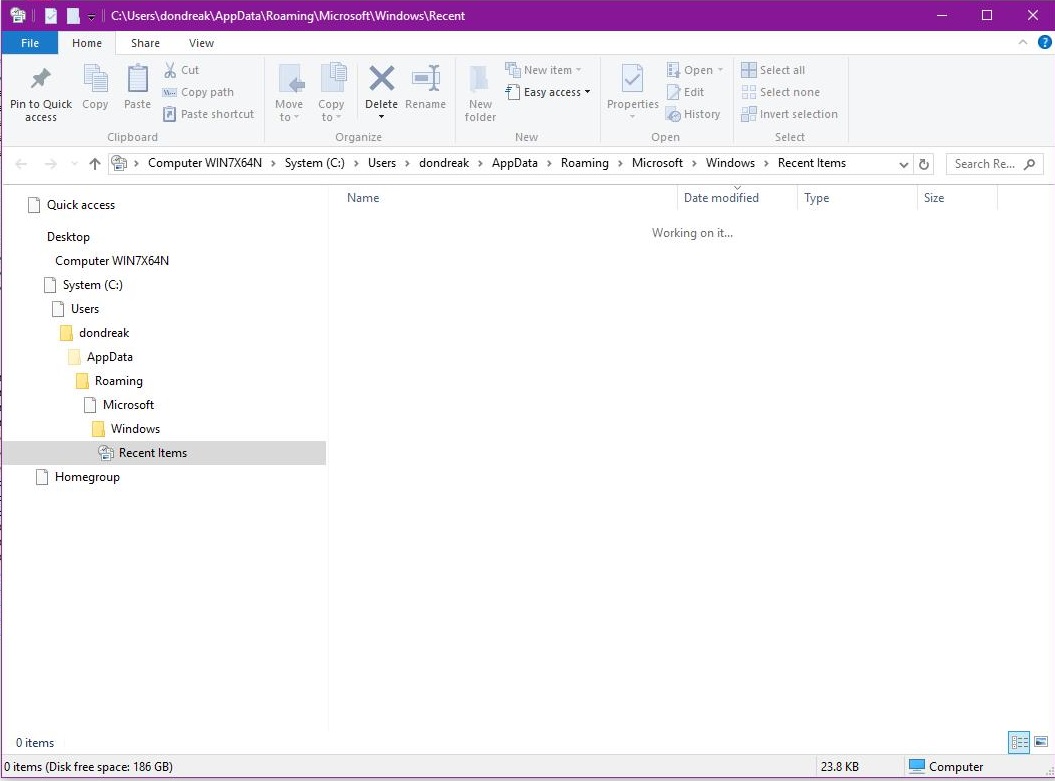Screen dimensions: 1055x781
Task: Open the Recent locations dropdown arrow
Action: [74, 164]
